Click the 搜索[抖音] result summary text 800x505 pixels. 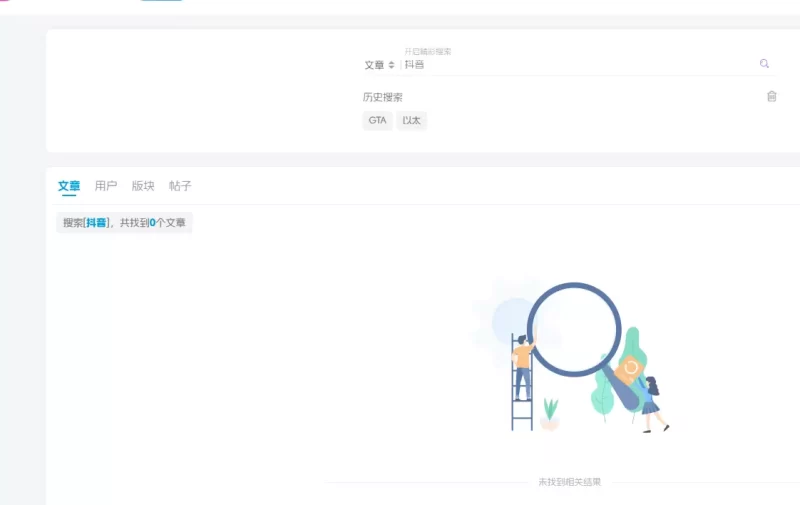pyautogui.click(x=124, y=223)
